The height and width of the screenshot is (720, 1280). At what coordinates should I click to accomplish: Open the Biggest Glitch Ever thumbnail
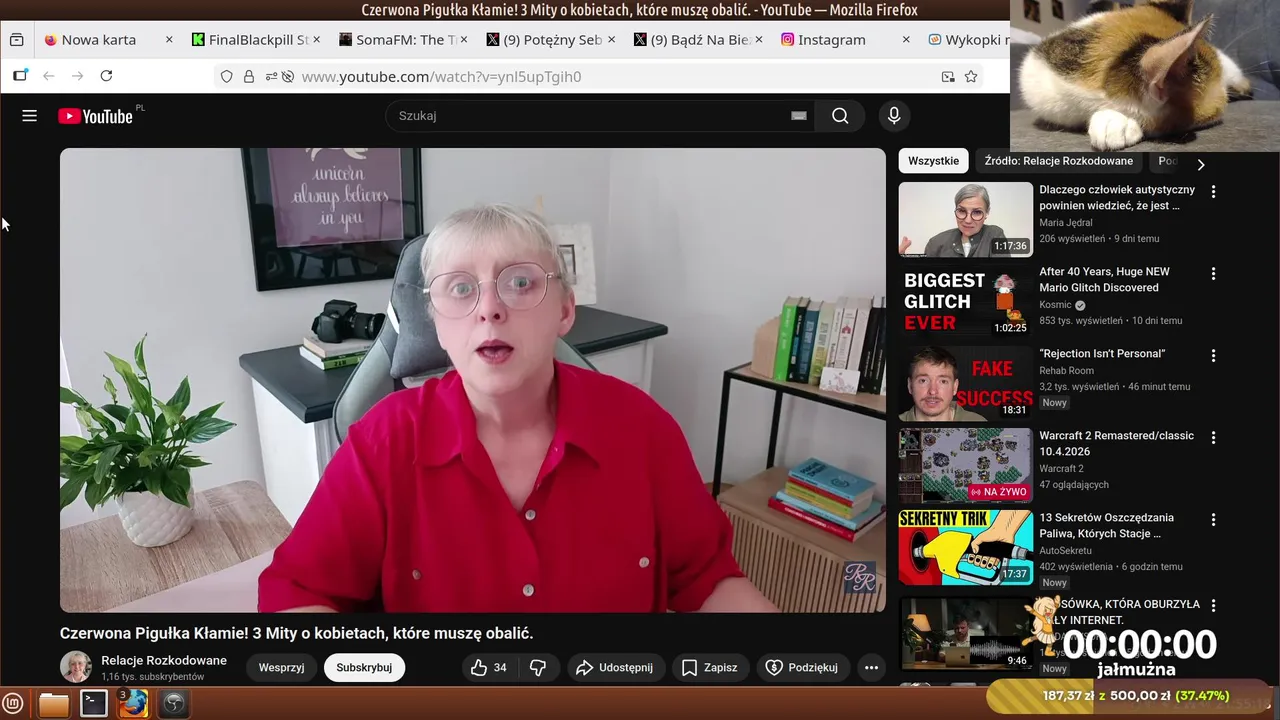coord(965,301)
